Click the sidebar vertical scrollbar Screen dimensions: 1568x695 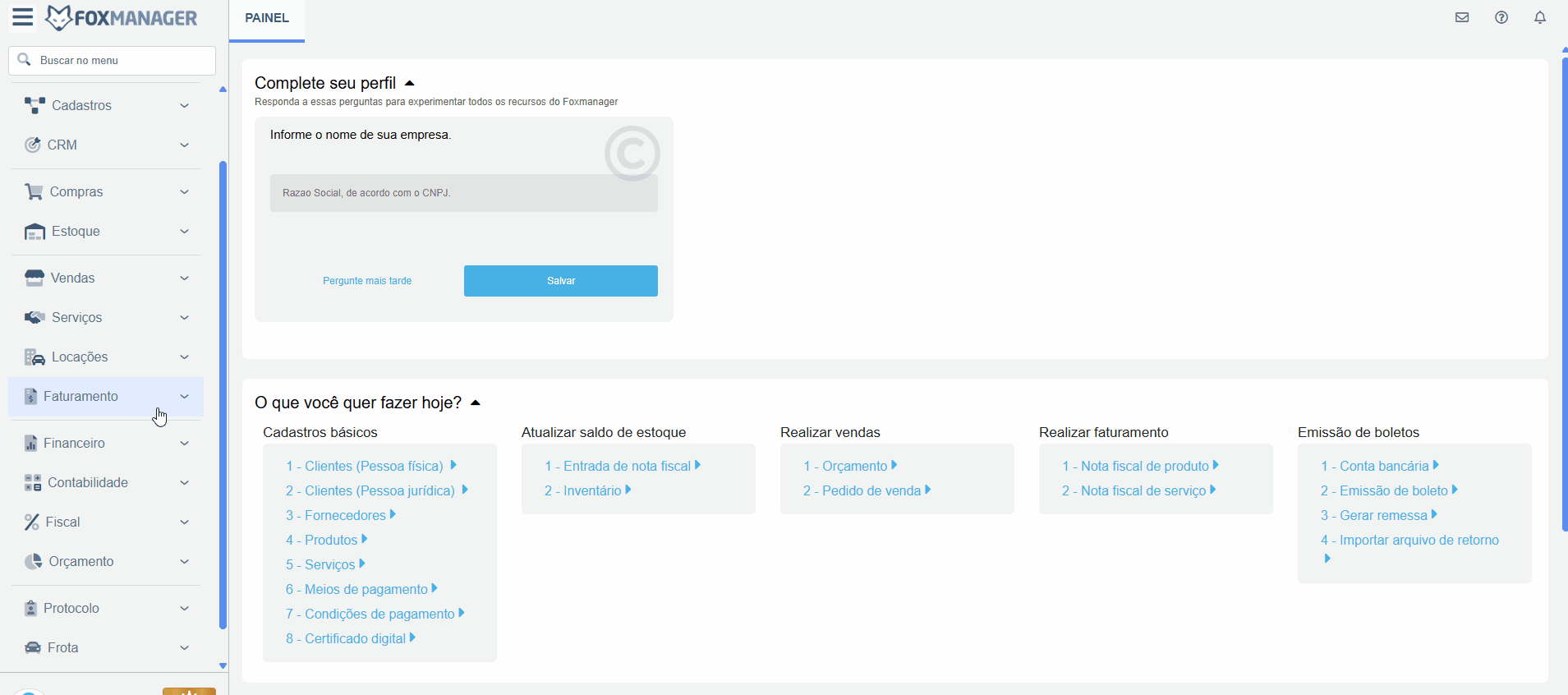tap(223, 394)
